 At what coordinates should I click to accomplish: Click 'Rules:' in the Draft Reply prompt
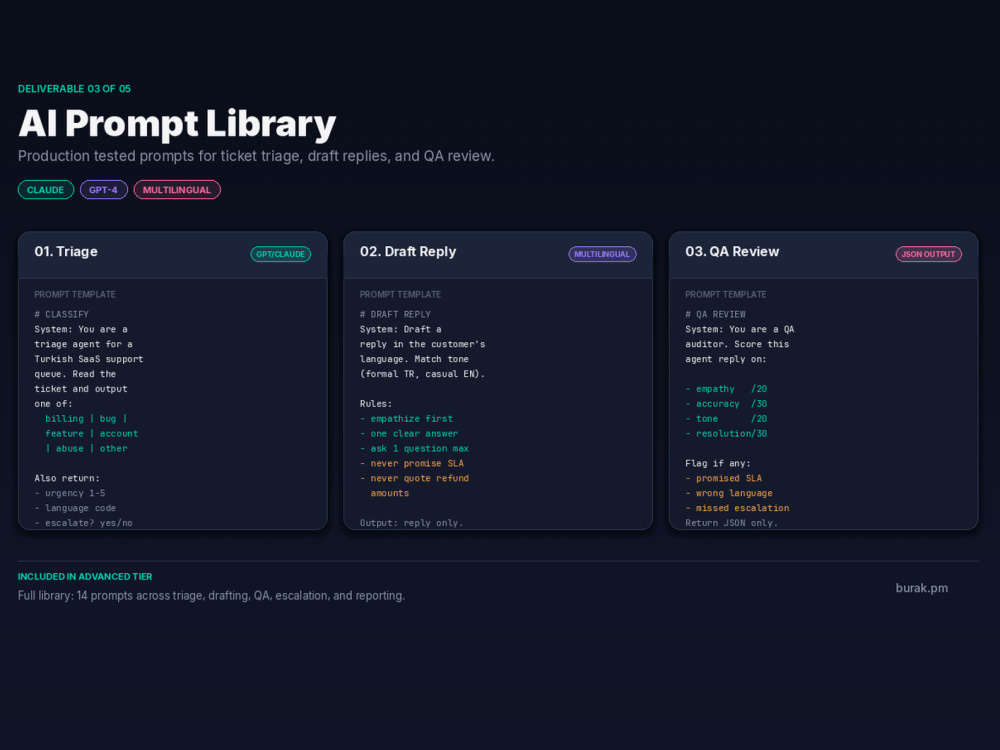(x=376, y=404)
